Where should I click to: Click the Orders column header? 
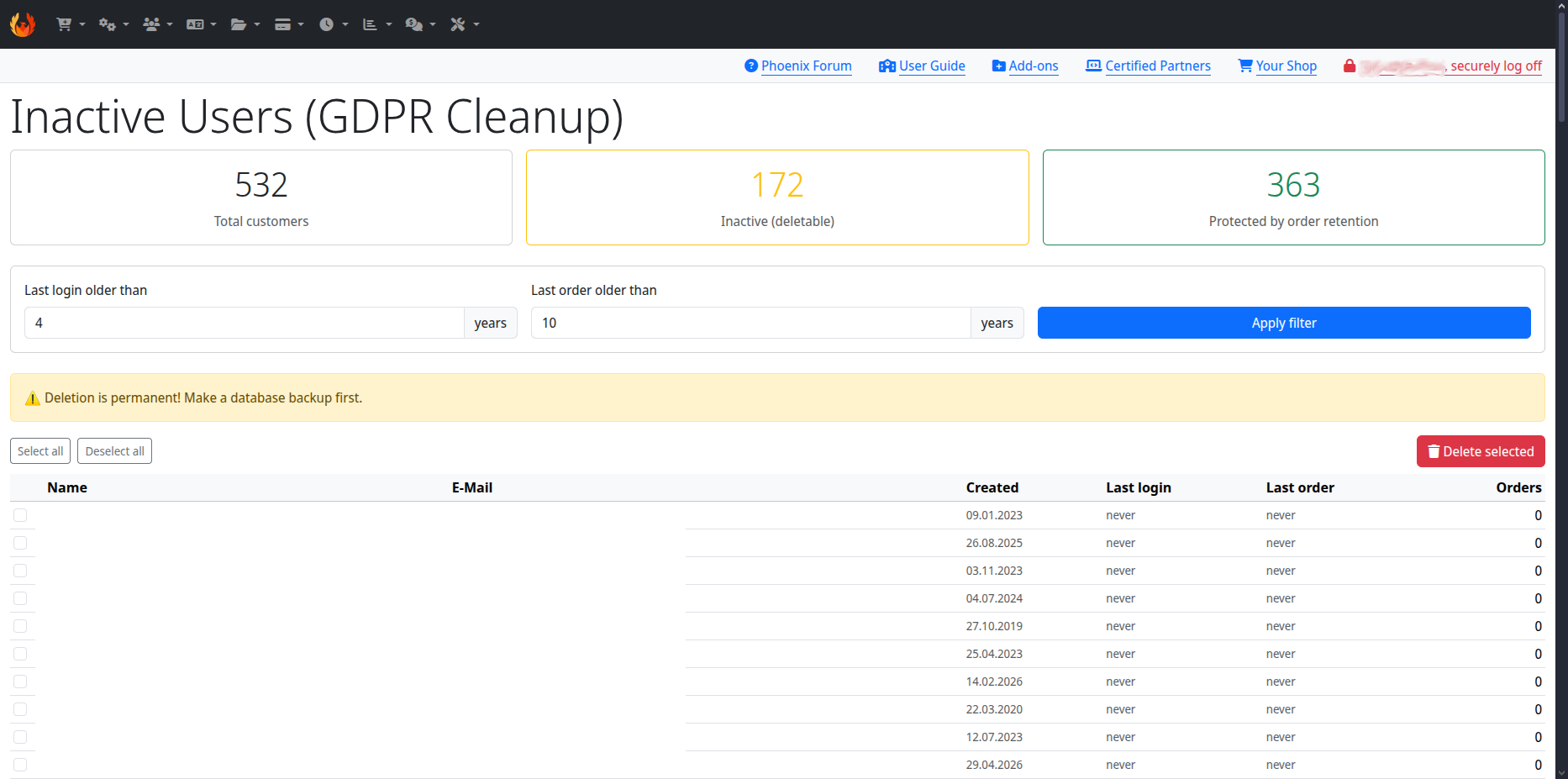point(1518,487)
